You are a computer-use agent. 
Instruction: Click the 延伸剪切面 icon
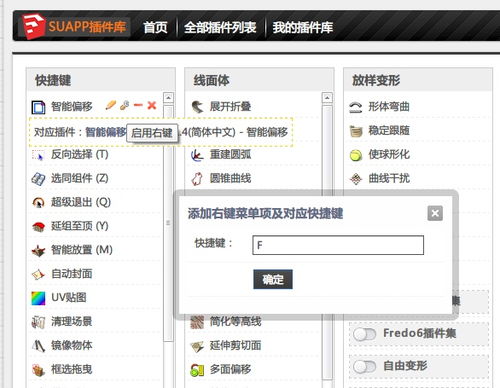click(x=197, y=347)
